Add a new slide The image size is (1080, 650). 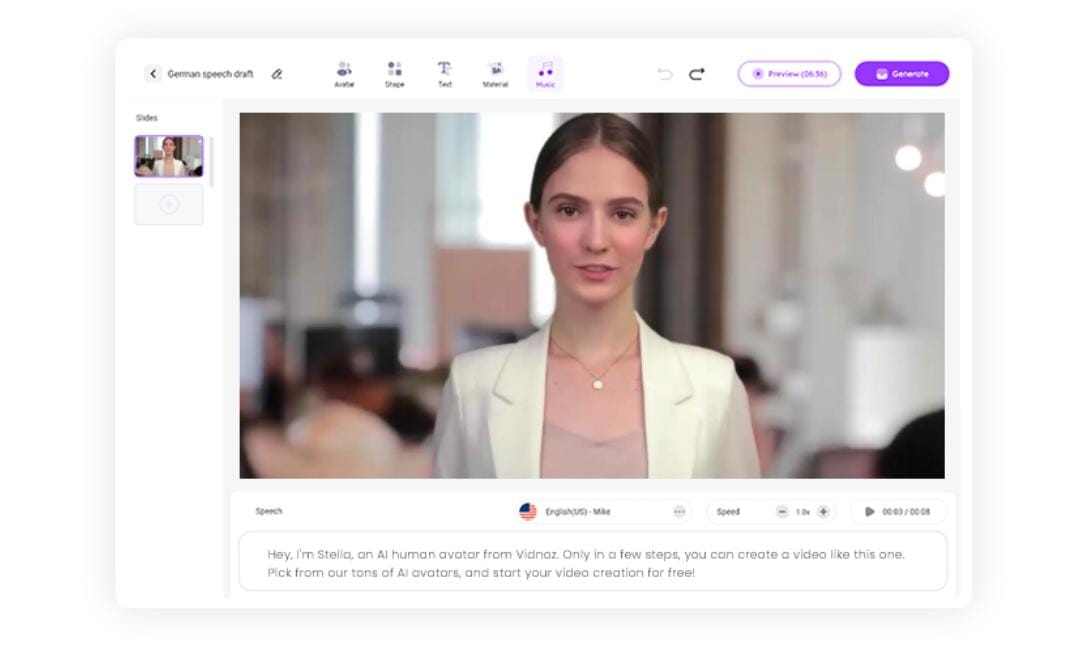(x=169, y=204)
